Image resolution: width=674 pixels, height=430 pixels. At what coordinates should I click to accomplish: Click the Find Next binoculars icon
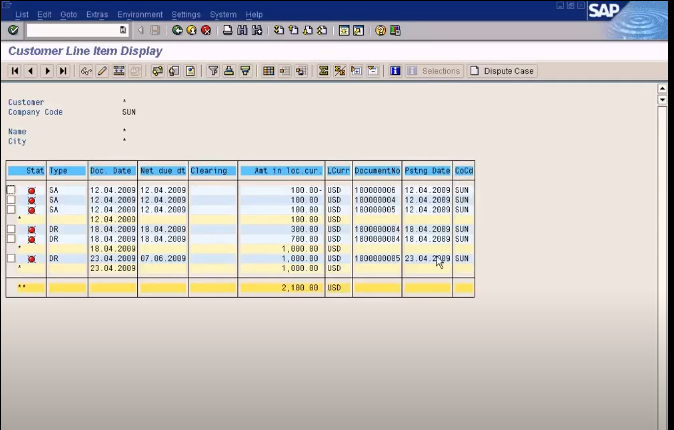tap(257, 30)
